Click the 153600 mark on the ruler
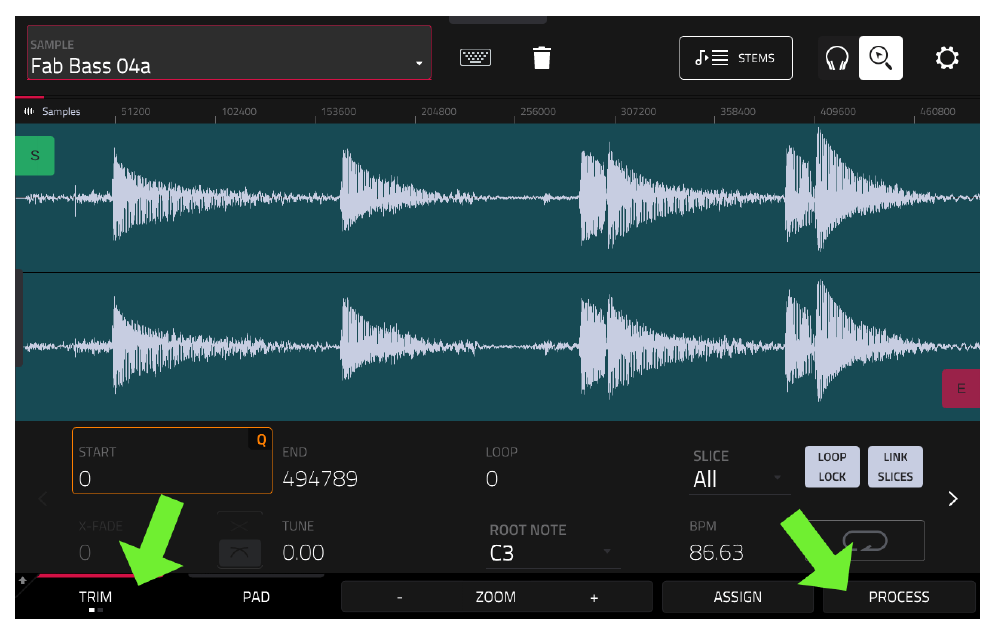996x636 pixels. (x=338, y=112)
